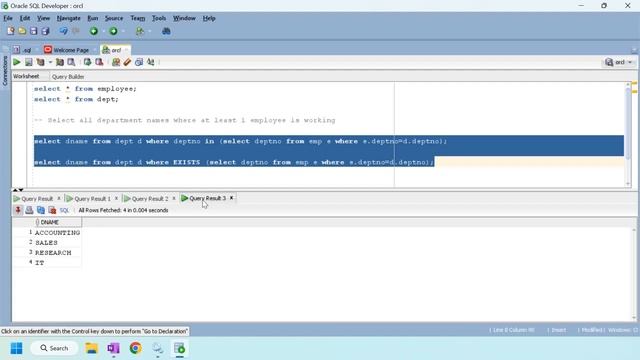Viewport: 640px width, 360px height.
Task: Open the dropdown arrow beside Back button
Action: pos(104,31)
